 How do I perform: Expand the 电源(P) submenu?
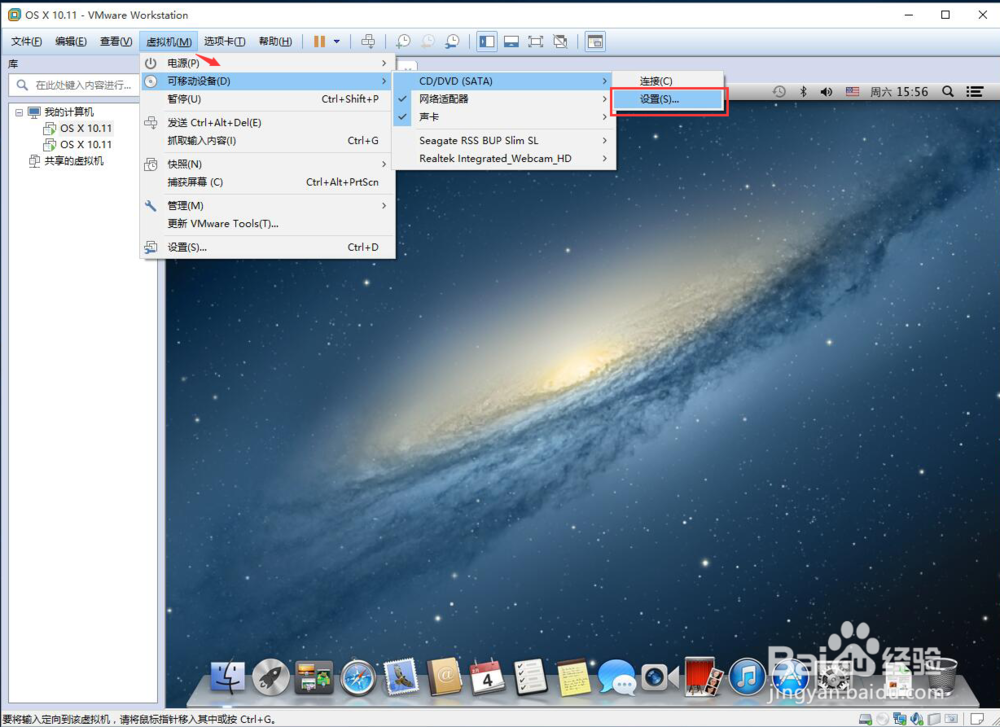(x=267, y=63)
